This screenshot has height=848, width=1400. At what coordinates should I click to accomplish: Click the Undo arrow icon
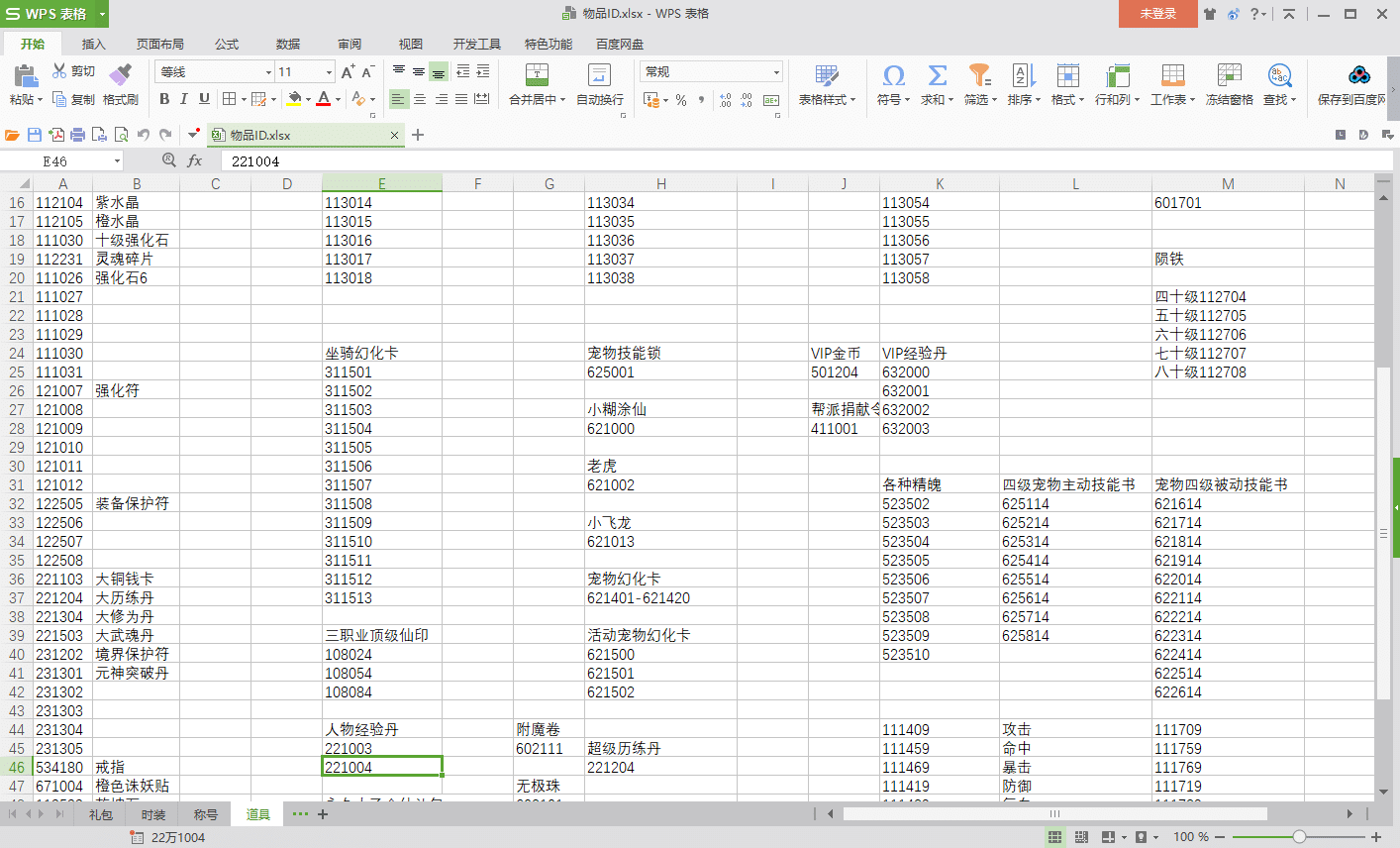(x=144, y=135)
